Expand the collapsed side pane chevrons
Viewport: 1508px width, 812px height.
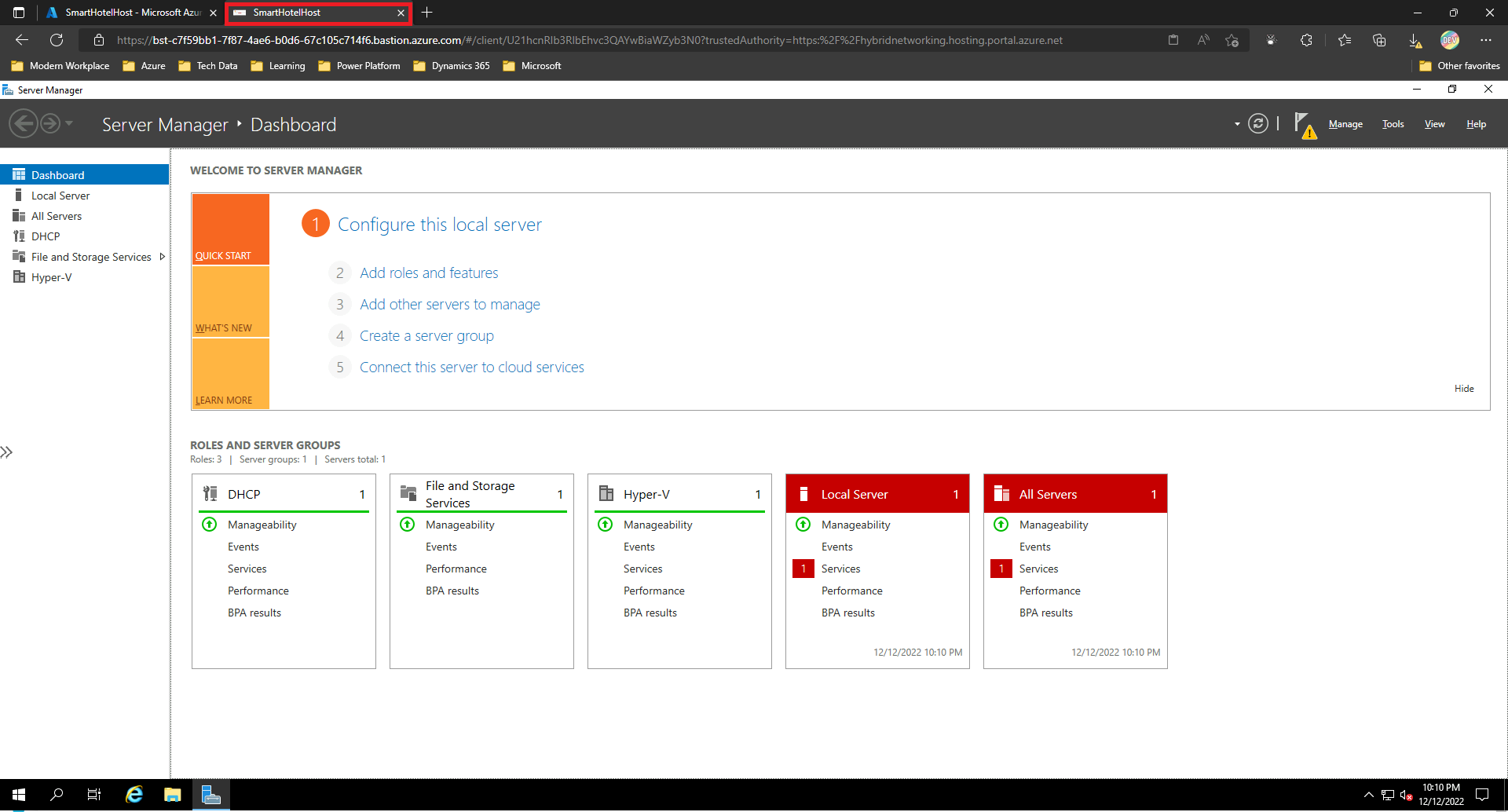tap(7, 452)
